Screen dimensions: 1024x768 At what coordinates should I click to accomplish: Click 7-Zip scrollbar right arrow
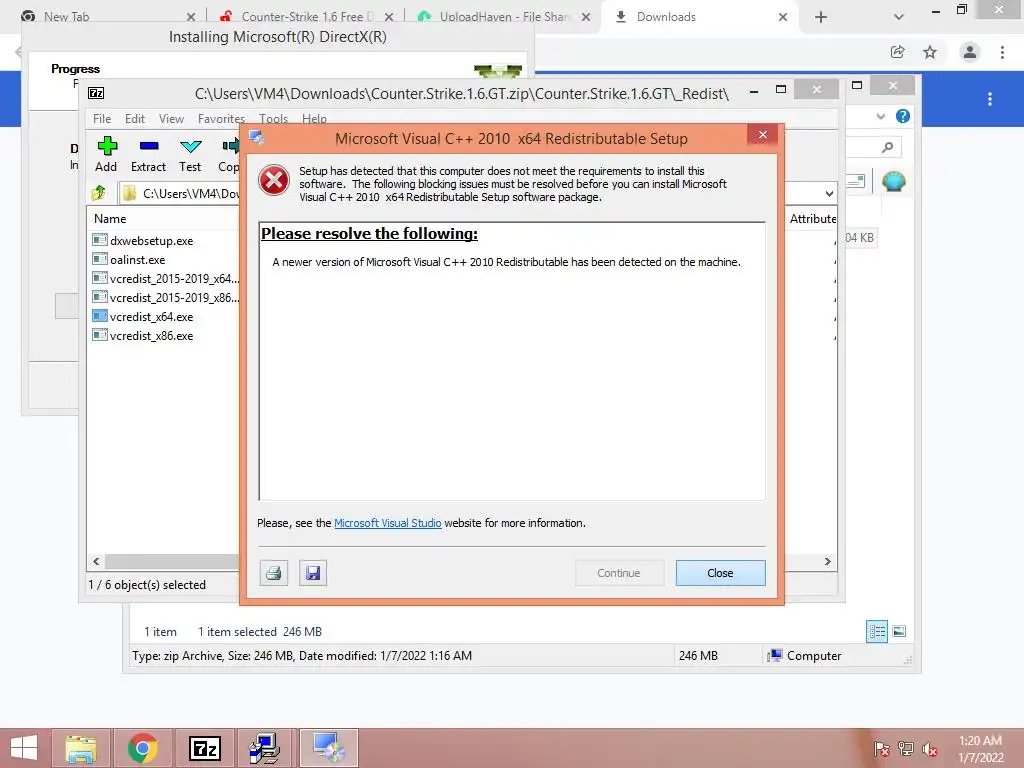827,562
